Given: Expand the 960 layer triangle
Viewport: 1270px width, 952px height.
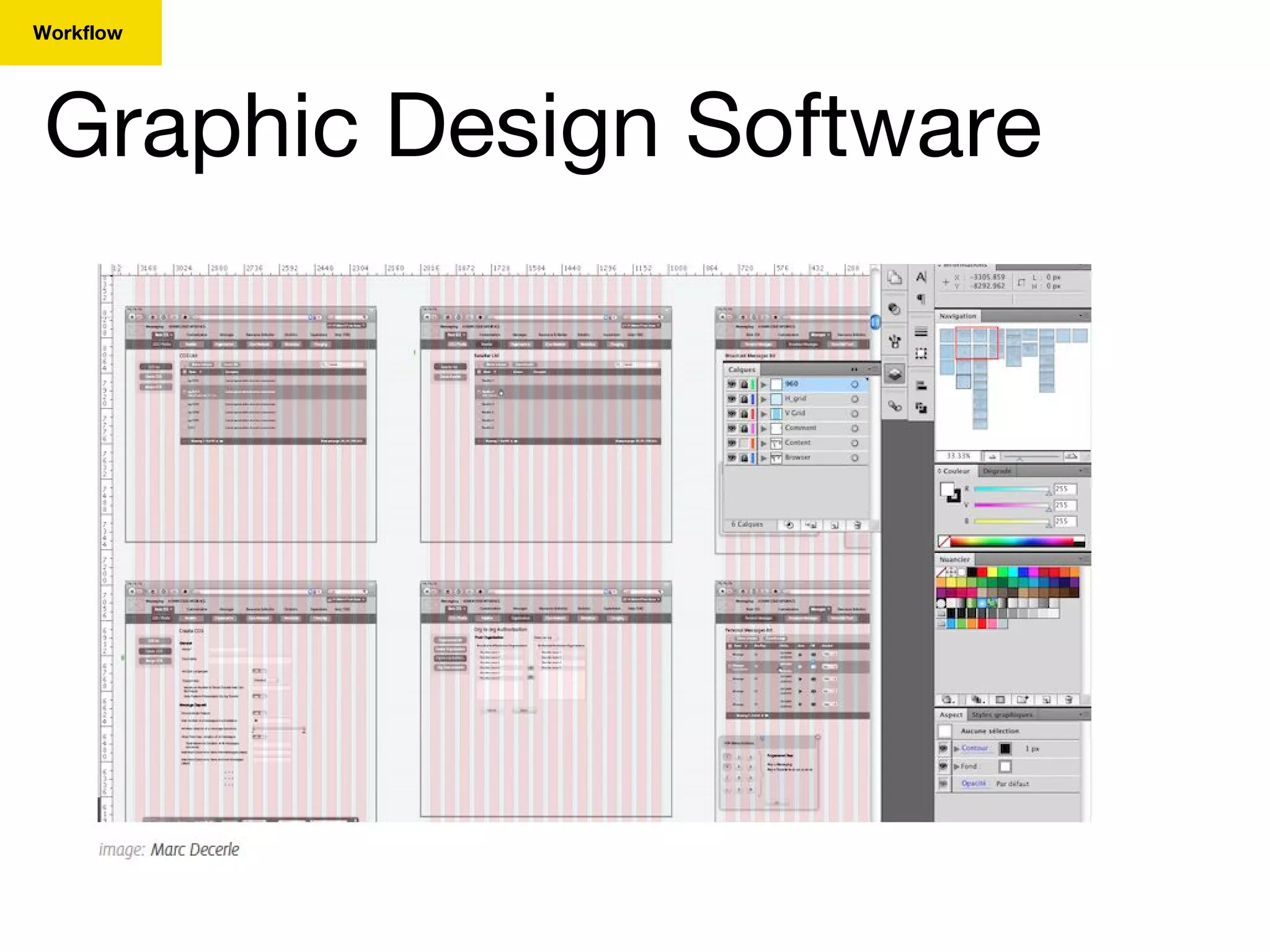Looking at the screenshot, I should pyautogui.click(x=764, y=385).
